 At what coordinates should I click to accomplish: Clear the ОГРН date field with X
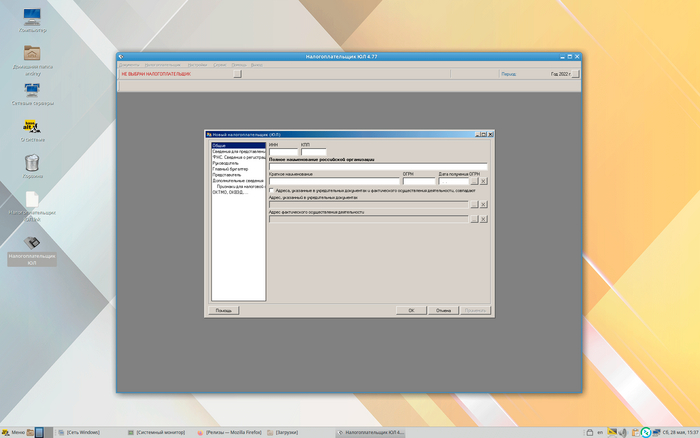(x=484, y=181)
